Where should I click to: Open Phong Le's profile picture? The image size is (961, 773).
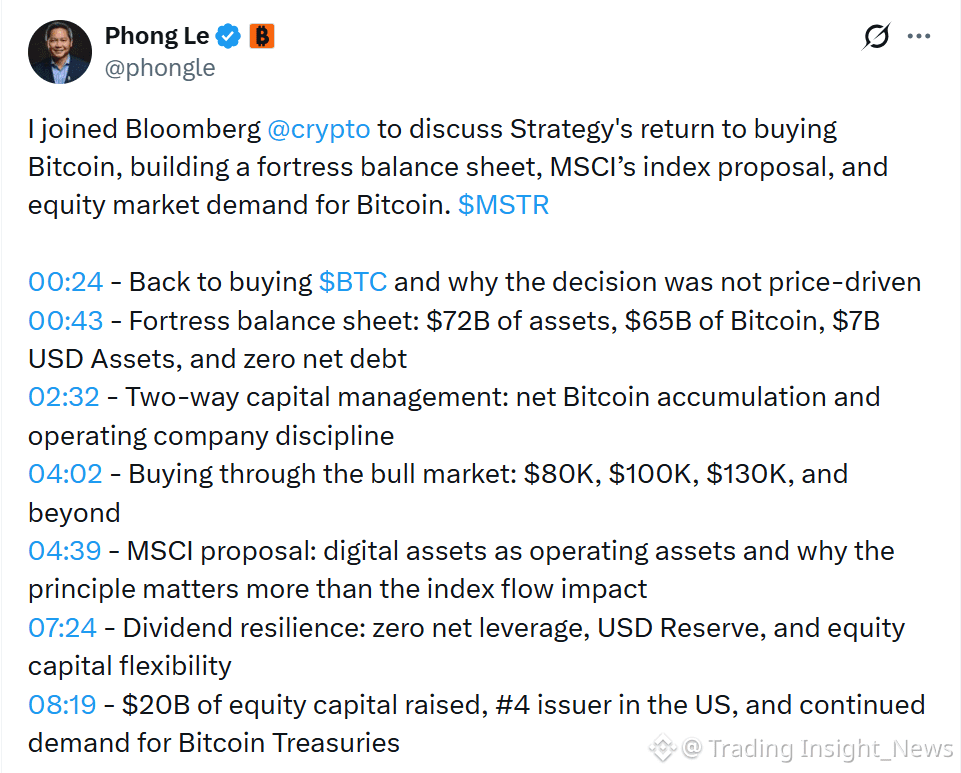(x=60, y=52)
